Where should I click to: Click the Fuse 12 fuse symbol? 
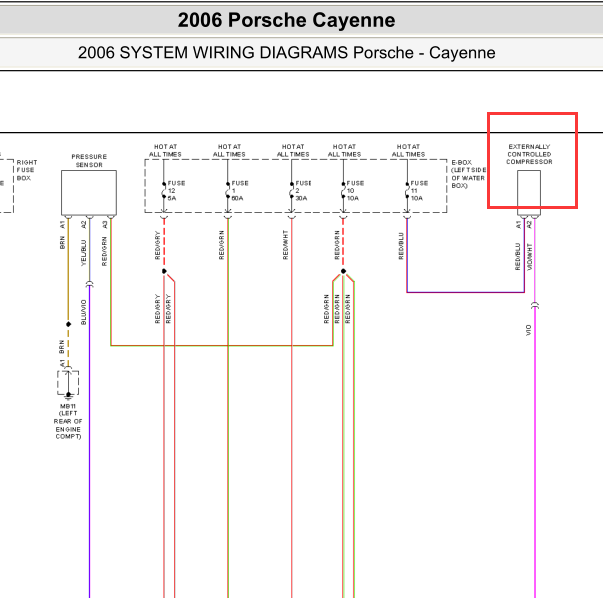point(164,190)
